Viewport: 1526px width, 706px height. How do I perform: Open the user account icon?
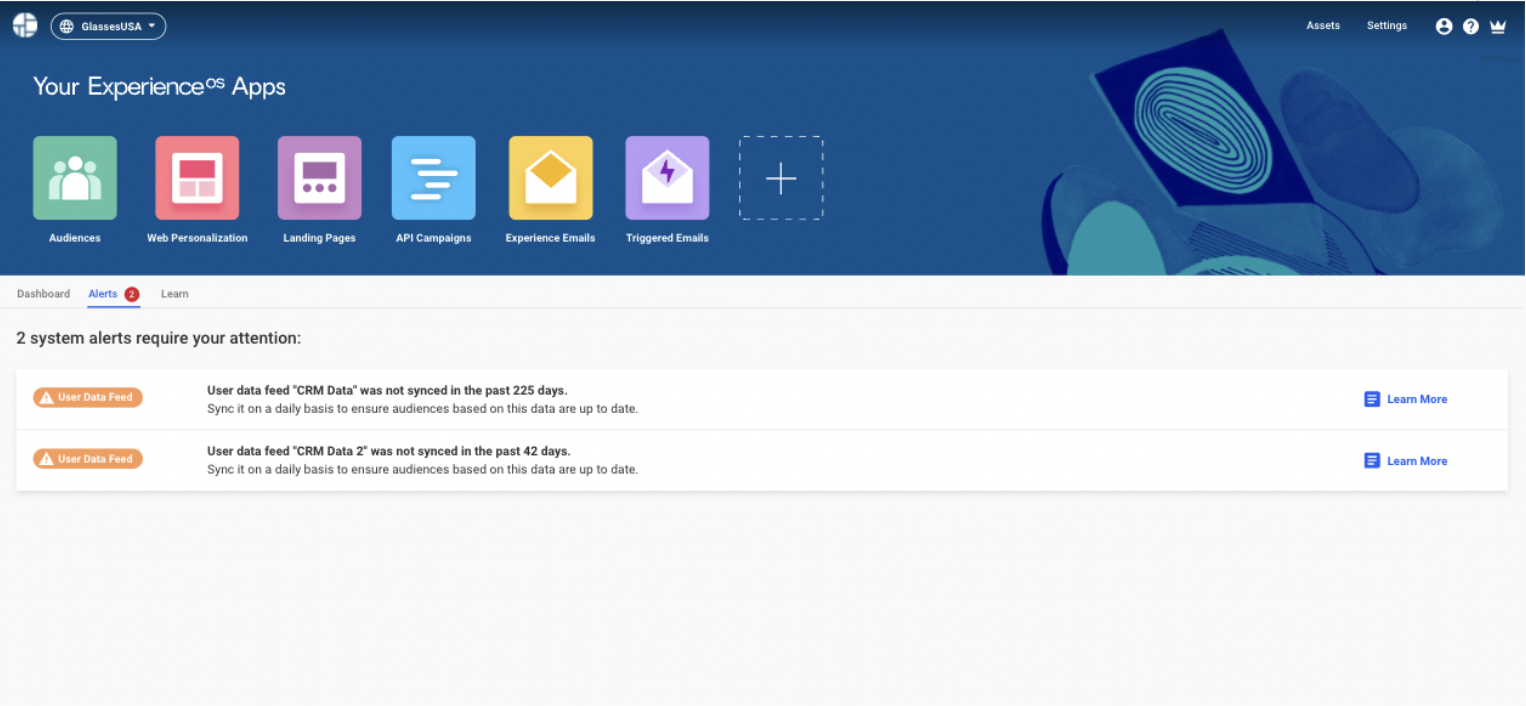click(x=1444, y=25)
